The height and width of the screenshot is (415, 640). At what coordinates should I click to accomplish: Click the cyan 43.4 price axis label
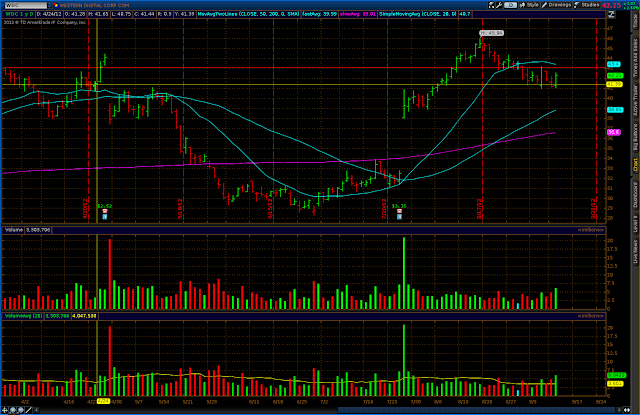point(613,64)
